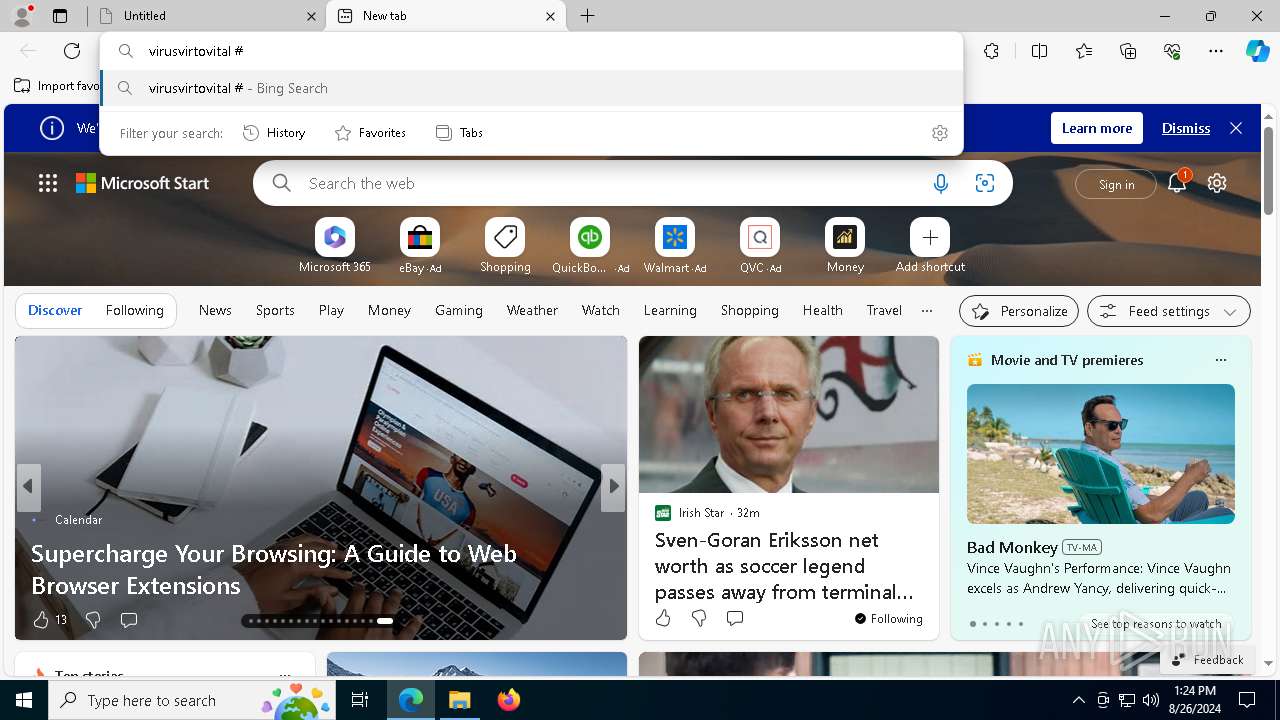Show hidden system tray icons
Screen dimensions: 1280x720
coord(1078,700)
